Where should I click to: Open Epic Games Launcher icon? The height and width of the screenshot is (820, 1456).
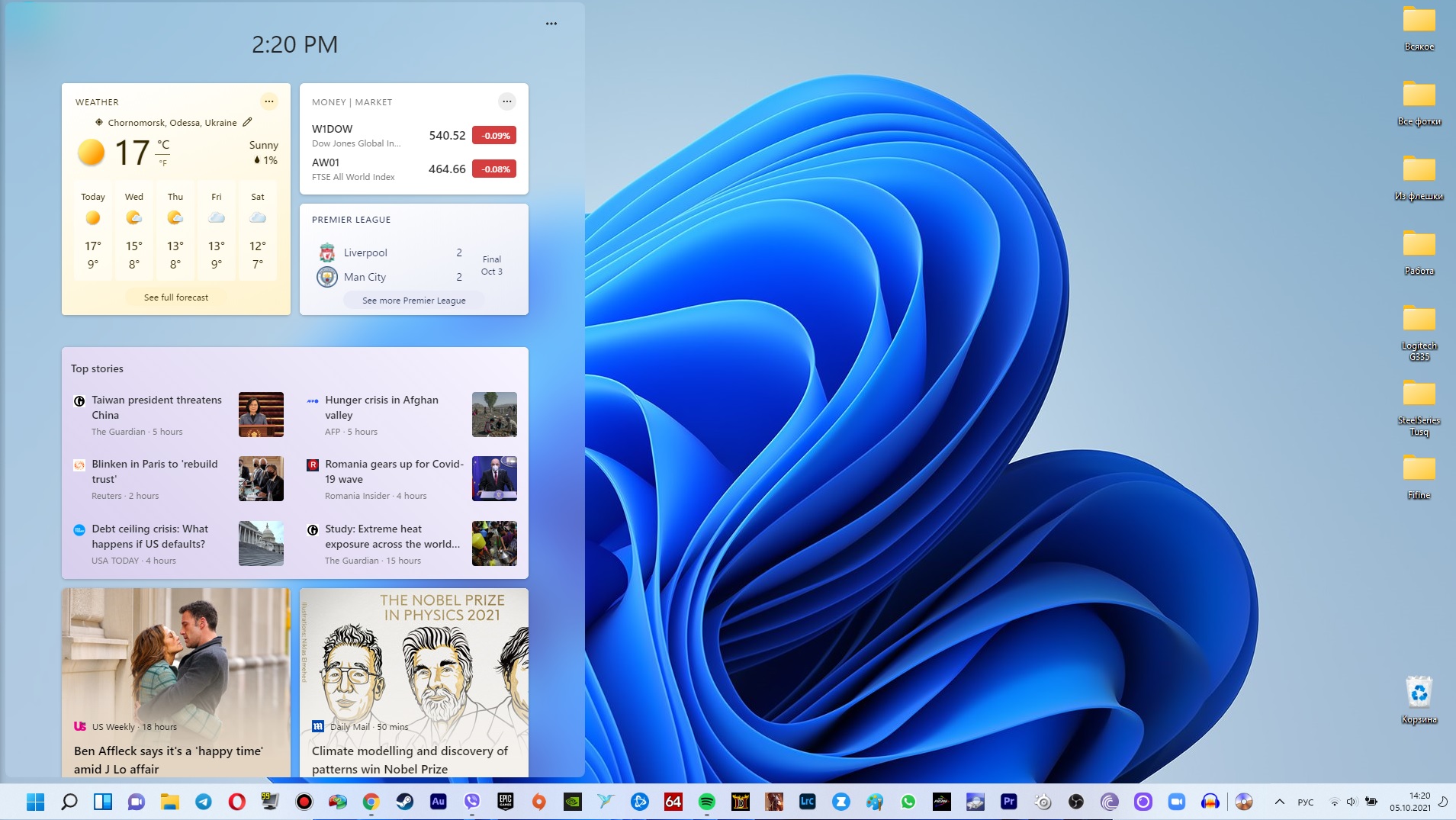pyautogui.click(x=505, y=802)
